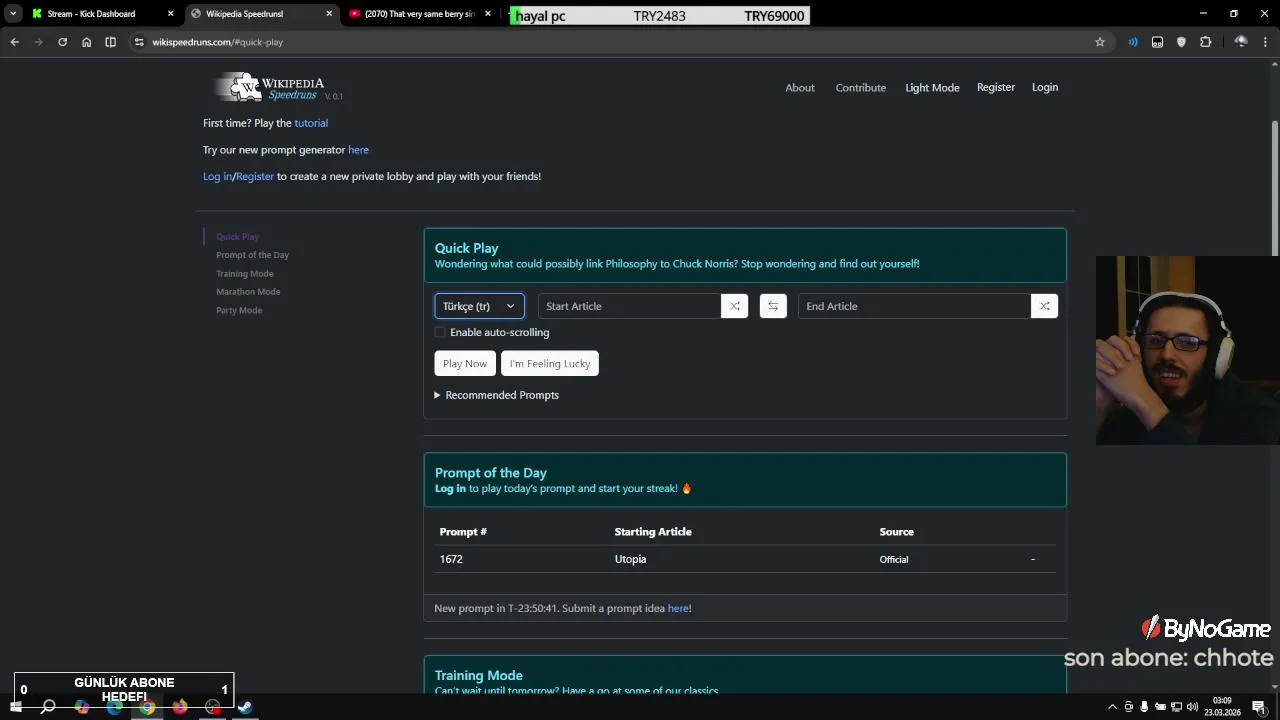Open the browser extensions puzzle icon
Viewport: 1280px width, 720px height.
click(x=1205, y=42)
